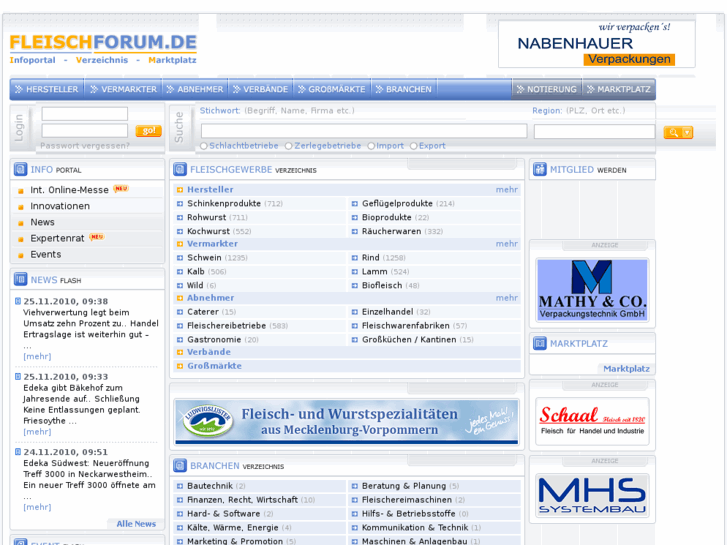
Task: Open Expertenrat in Info Portal
Action: coord(57,238)
